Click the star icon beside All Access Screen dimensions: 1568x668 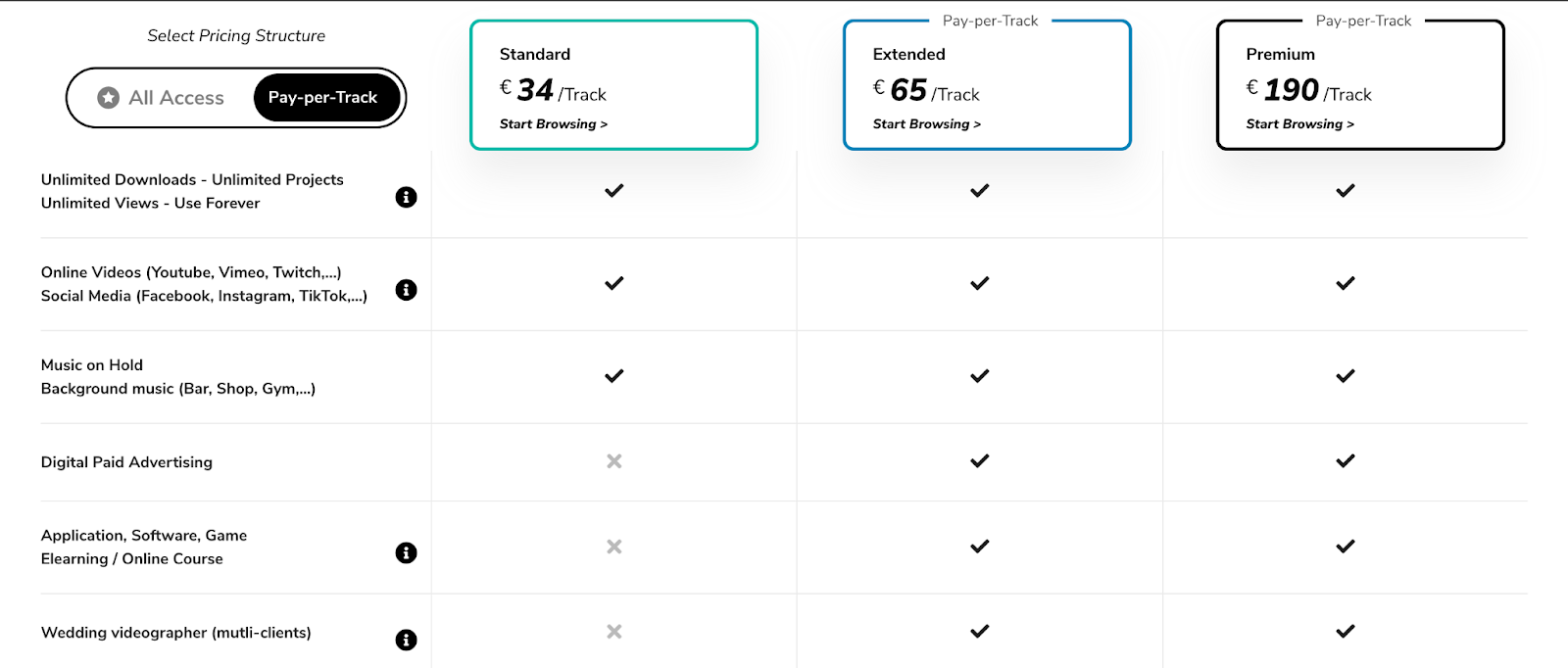click(109, 98)
